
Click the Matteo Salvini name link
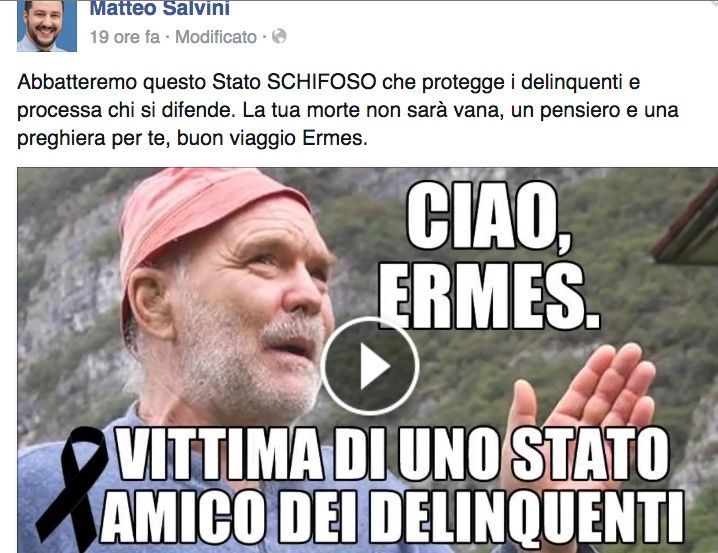pos(159,8)
